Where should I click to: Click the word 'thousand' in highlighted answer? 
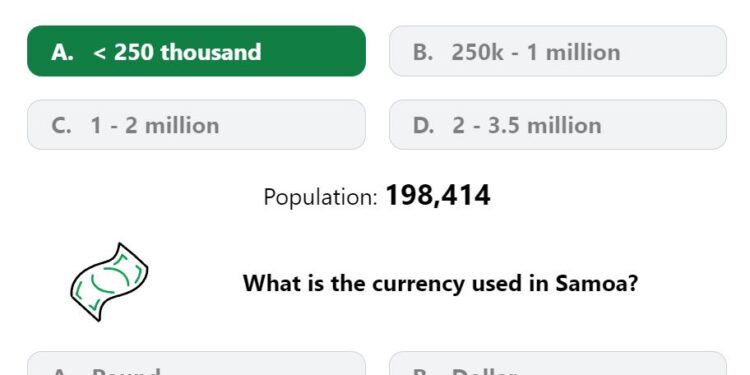(211, 52)
